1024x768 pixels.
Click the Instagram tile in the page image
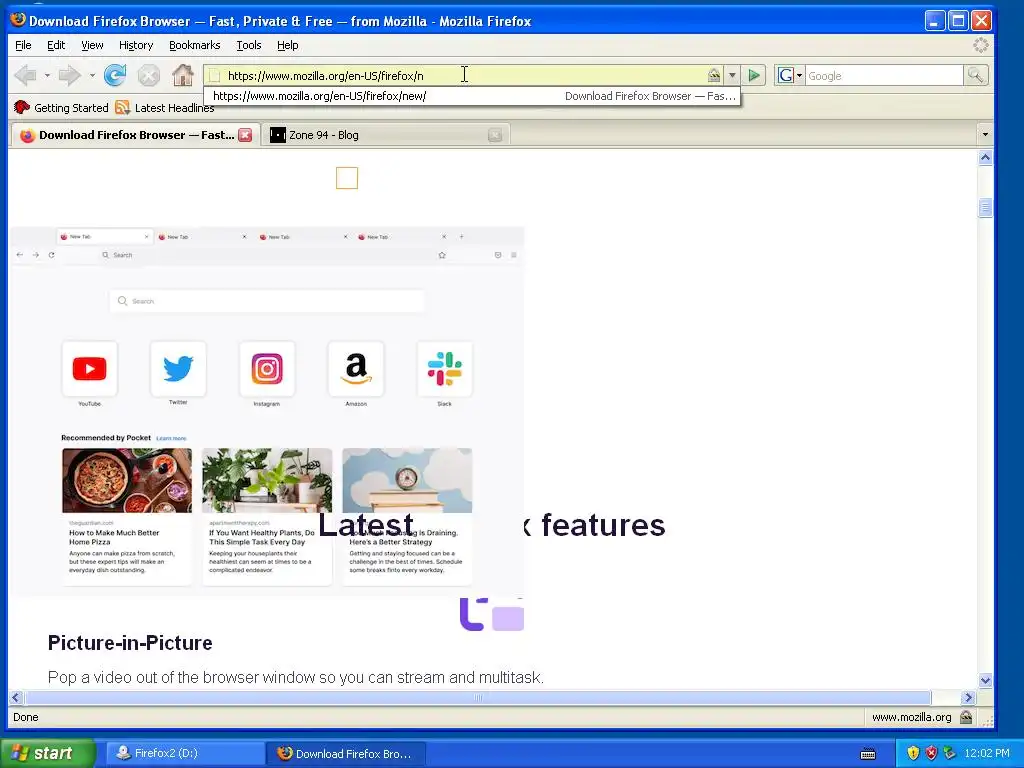267,369
